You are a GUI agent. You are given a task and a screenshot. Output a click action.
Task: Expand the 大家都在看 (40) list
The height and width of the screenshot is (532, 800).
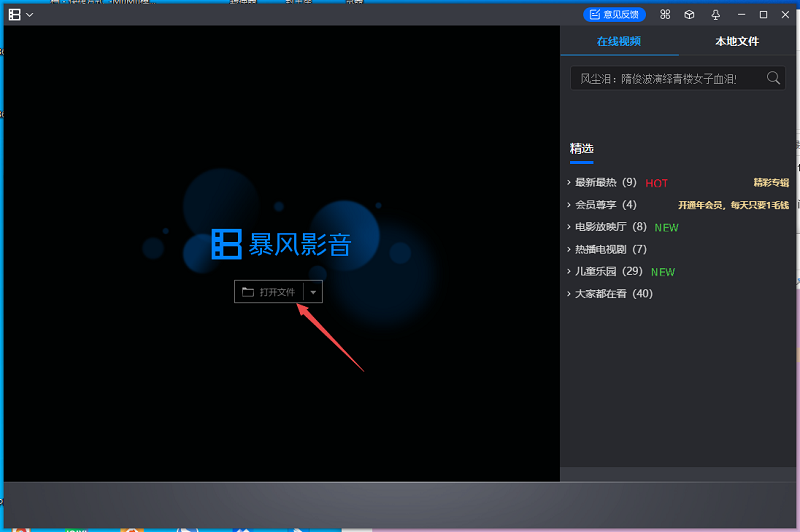tap(569, 293)
